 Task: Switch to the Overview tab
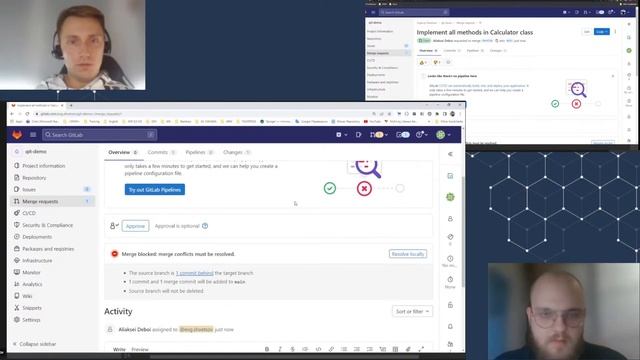[x=122, y=152]
